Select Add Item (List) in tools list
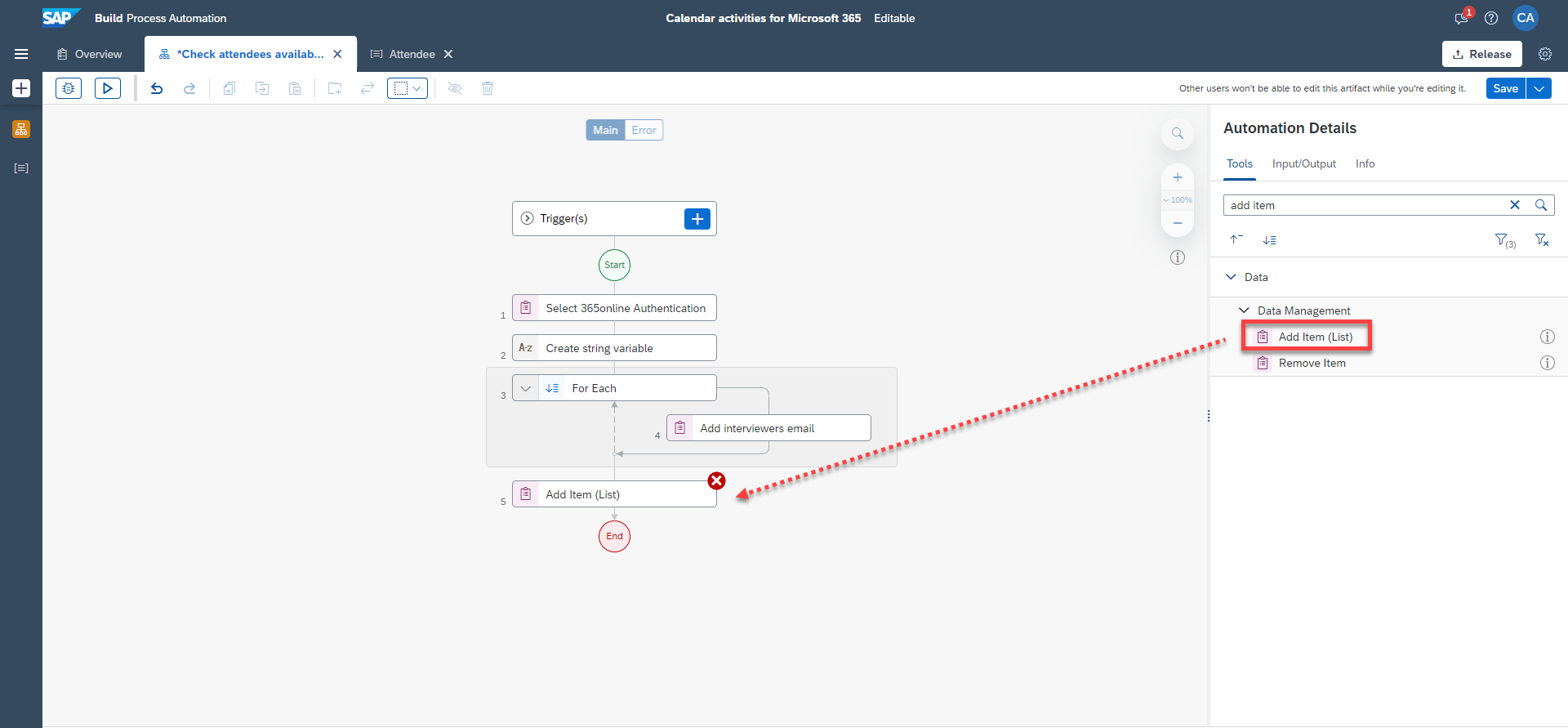The height and width of the screenshot is (728, 1568). [x=1315, y=337]
